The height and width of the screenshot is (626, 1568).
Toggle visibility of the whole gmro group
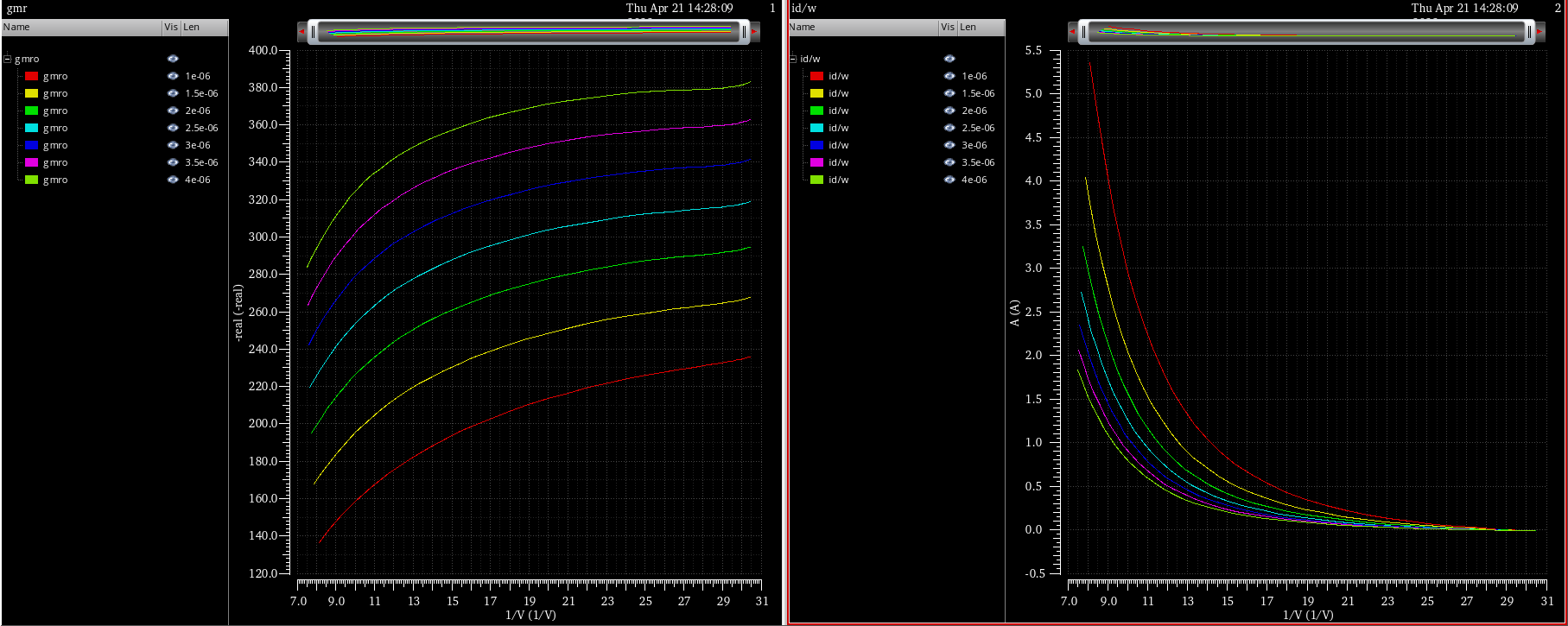click(x=173, y=59)
